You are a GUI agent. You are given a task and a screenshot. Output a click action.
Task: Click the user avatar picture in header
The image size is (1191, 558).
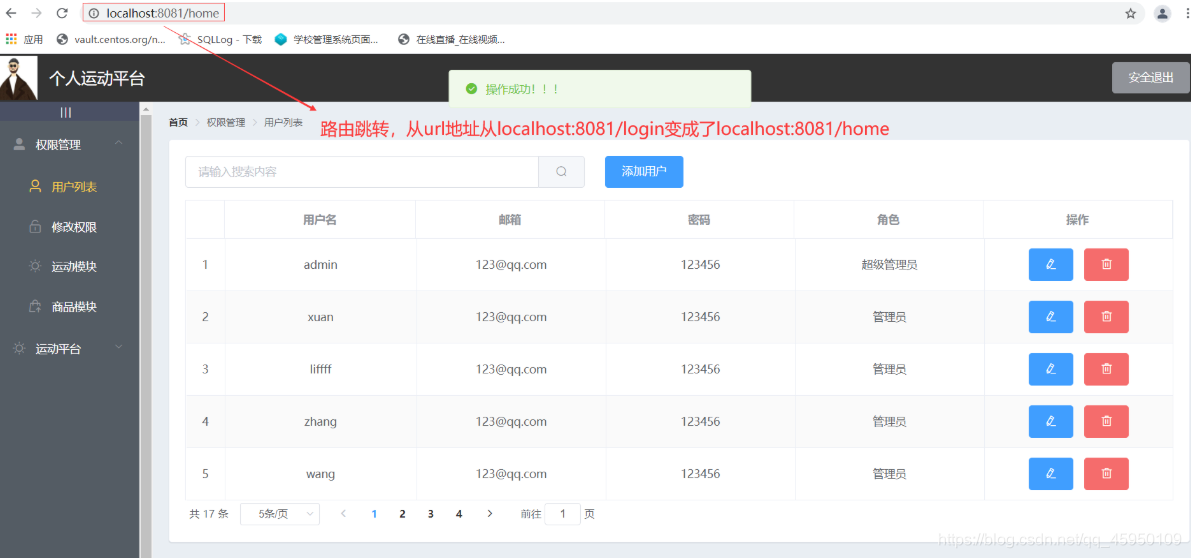(x=18, y=77)
